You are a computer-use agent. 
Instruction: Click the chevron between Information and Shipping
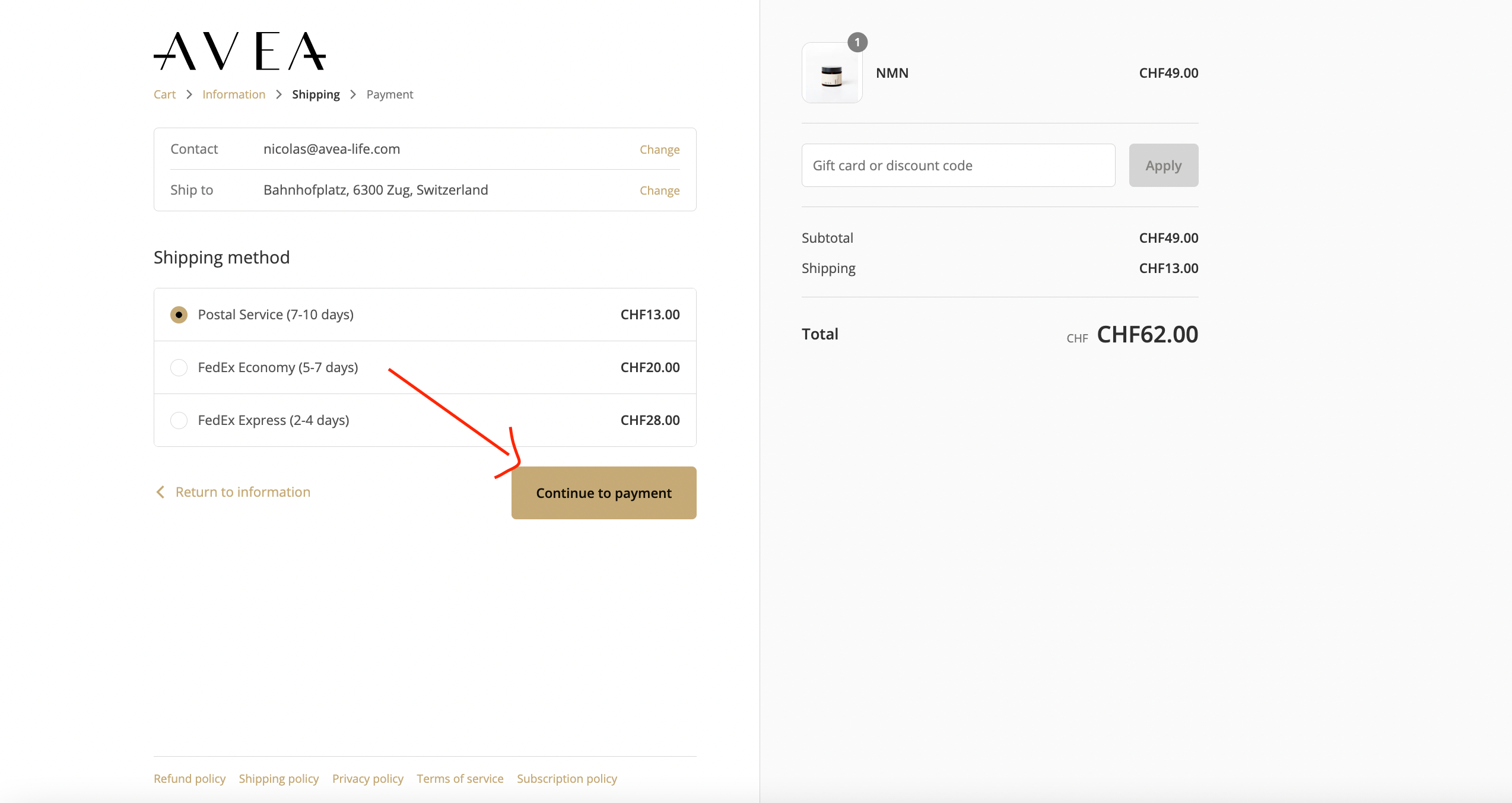pyautogui.click(x=278, y=94)
